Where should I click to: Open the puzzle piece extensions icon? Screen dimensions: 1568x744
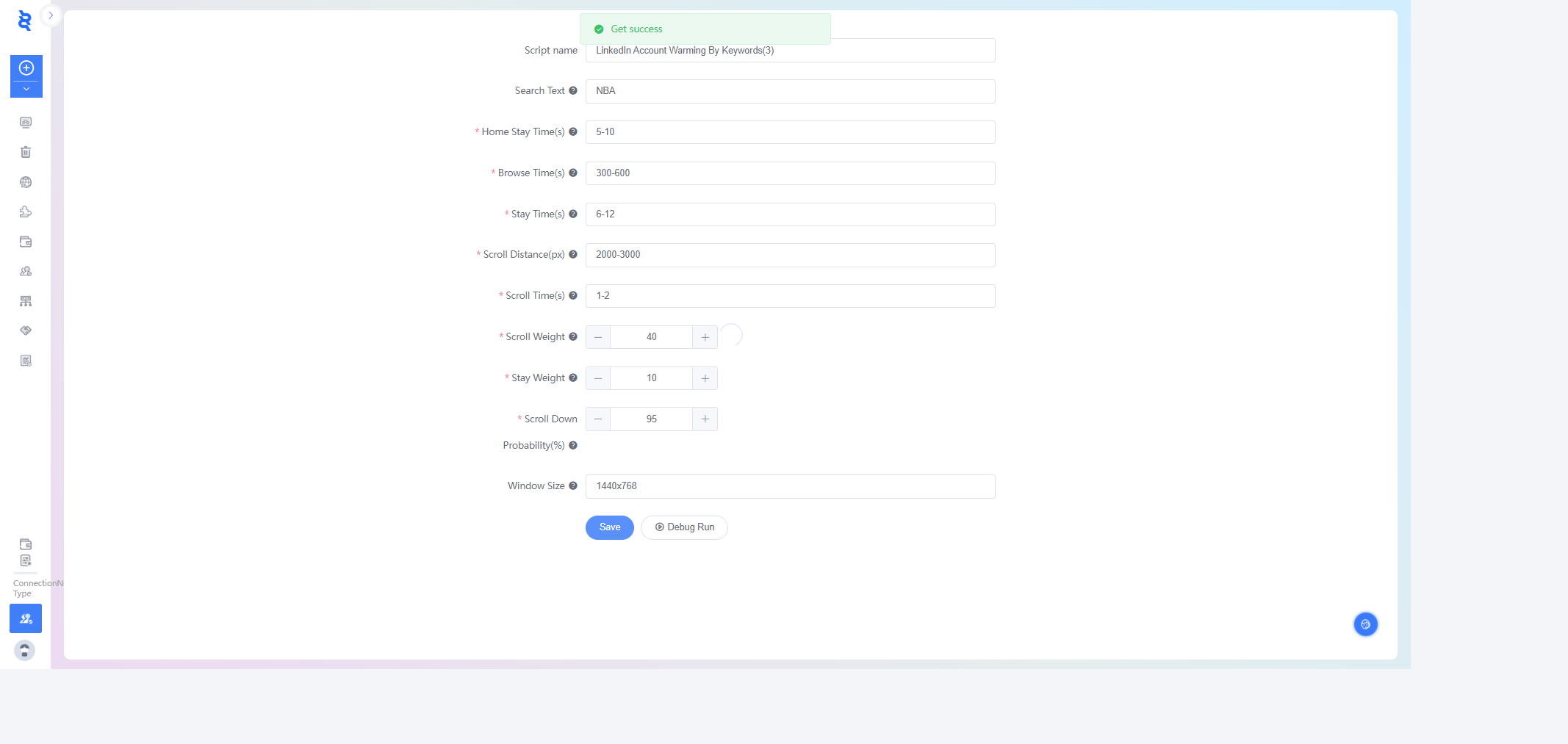[26, 212]
